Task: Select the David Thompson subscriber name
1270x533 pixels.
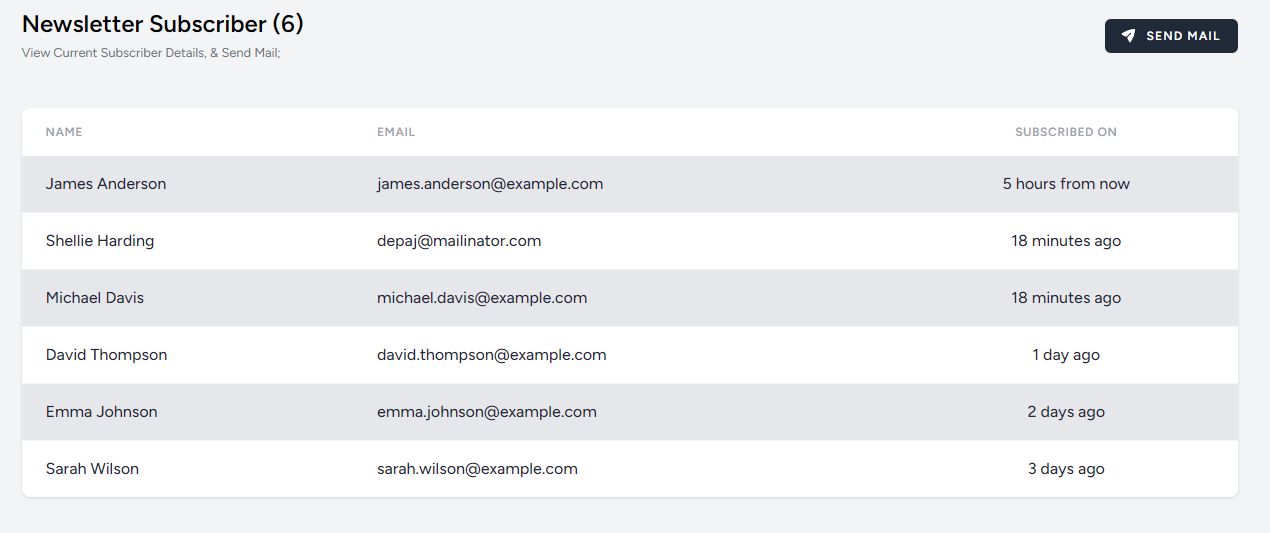Action: pyautogui.click(x=107, y=355)
